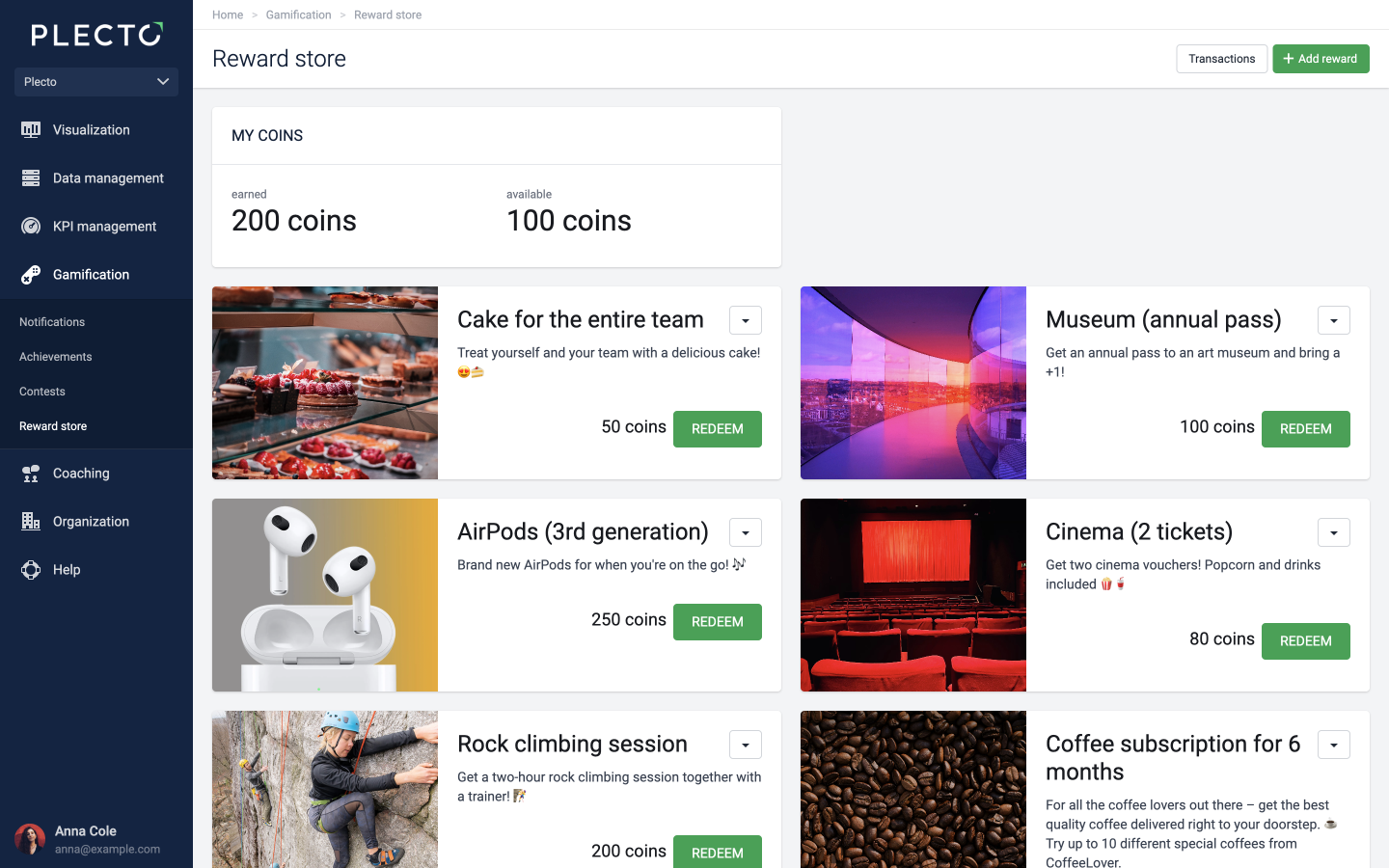Screen dimensions: 1389x868
Task: Expand options for Cinema (2 tickets)
Action: click(x=1334, y=532)
